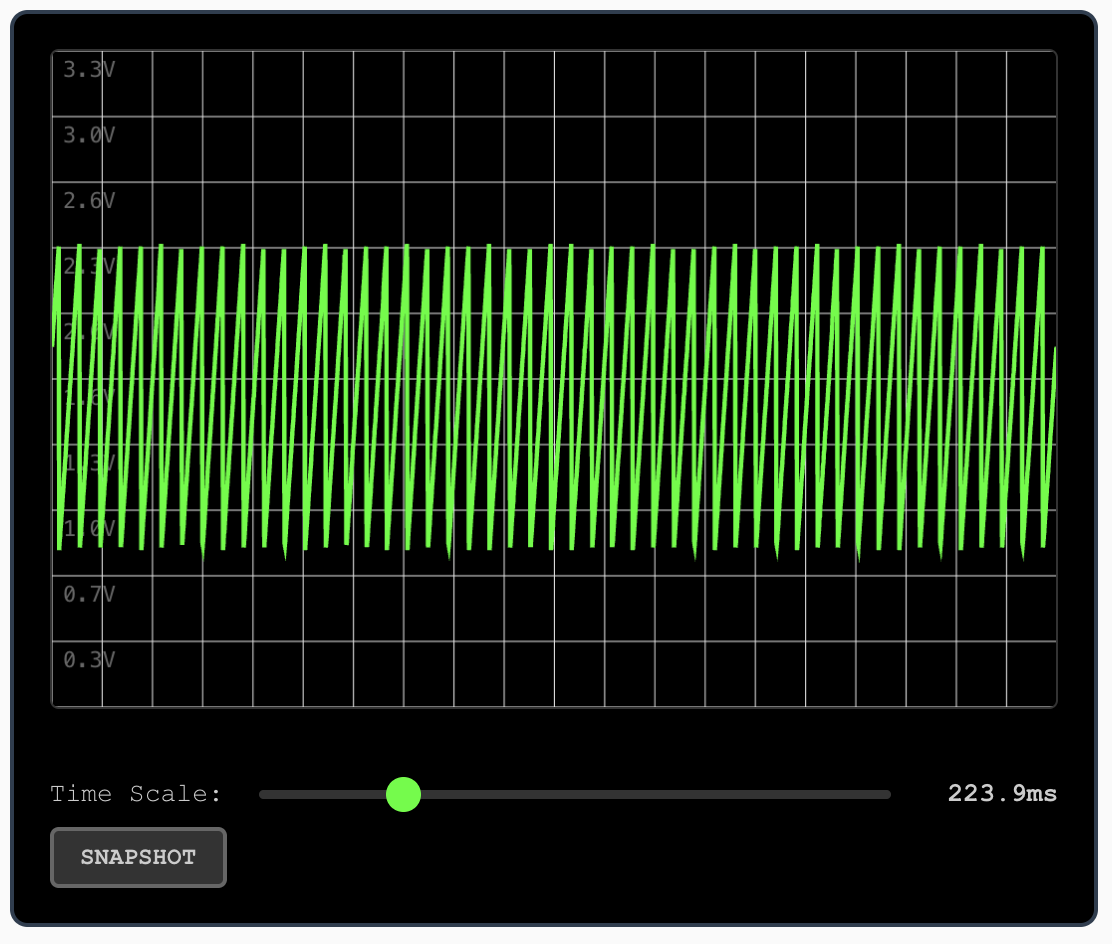
Task: Select the 223.9ms time scale readout
Action: 1002,793
